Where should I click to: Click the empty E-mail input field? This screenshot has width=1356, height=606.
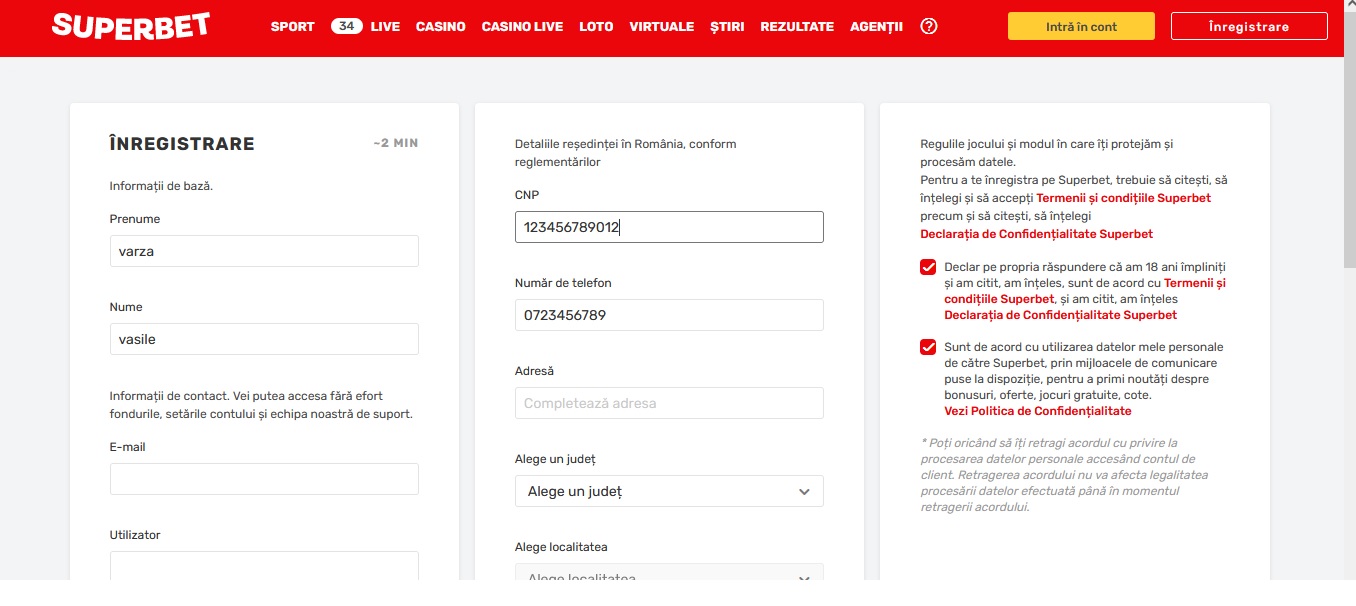(264, 479)
